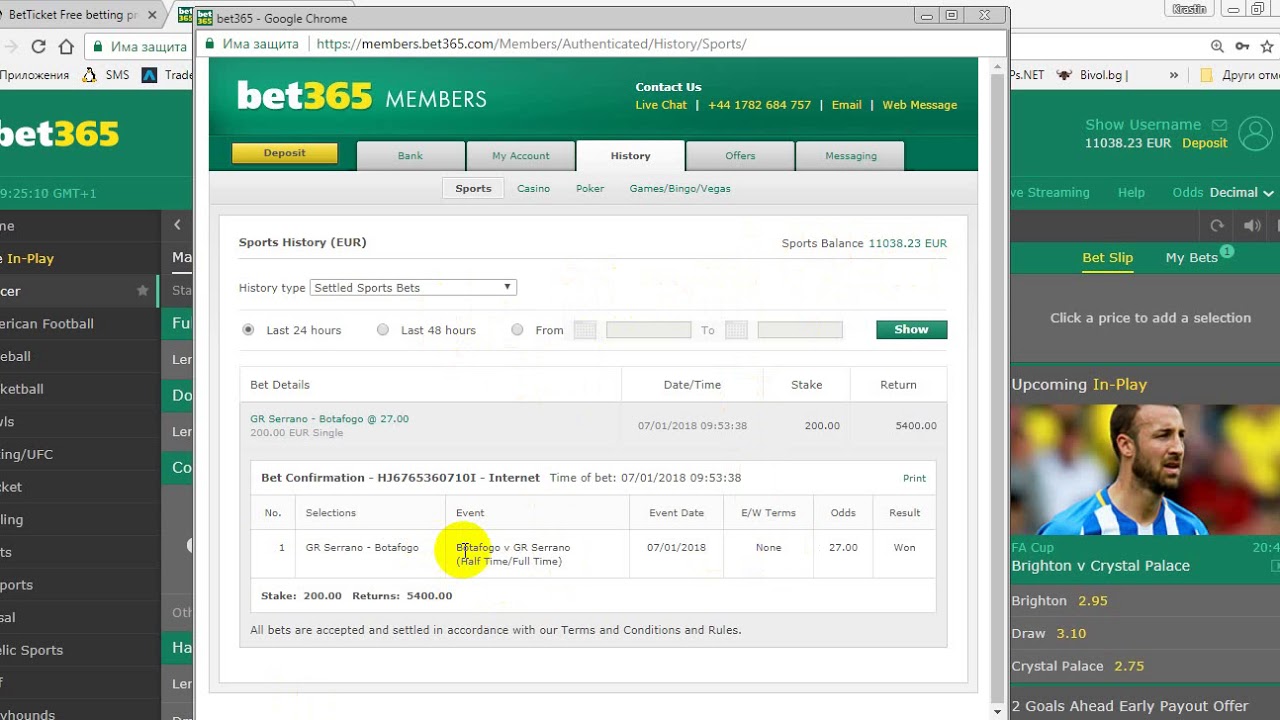The height and width of the screenshot is (720, 1280).
Task: Select the History tab
Action: coord(630,156)
